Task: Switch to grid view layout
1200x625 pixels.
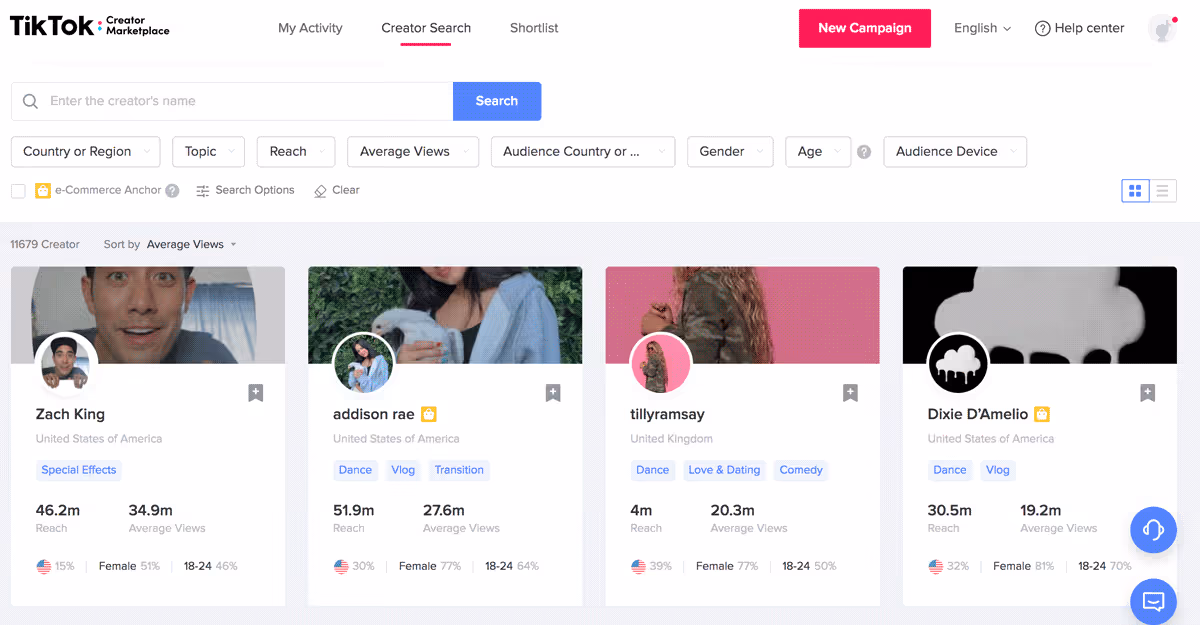Action: click(x=1135, y=190)
